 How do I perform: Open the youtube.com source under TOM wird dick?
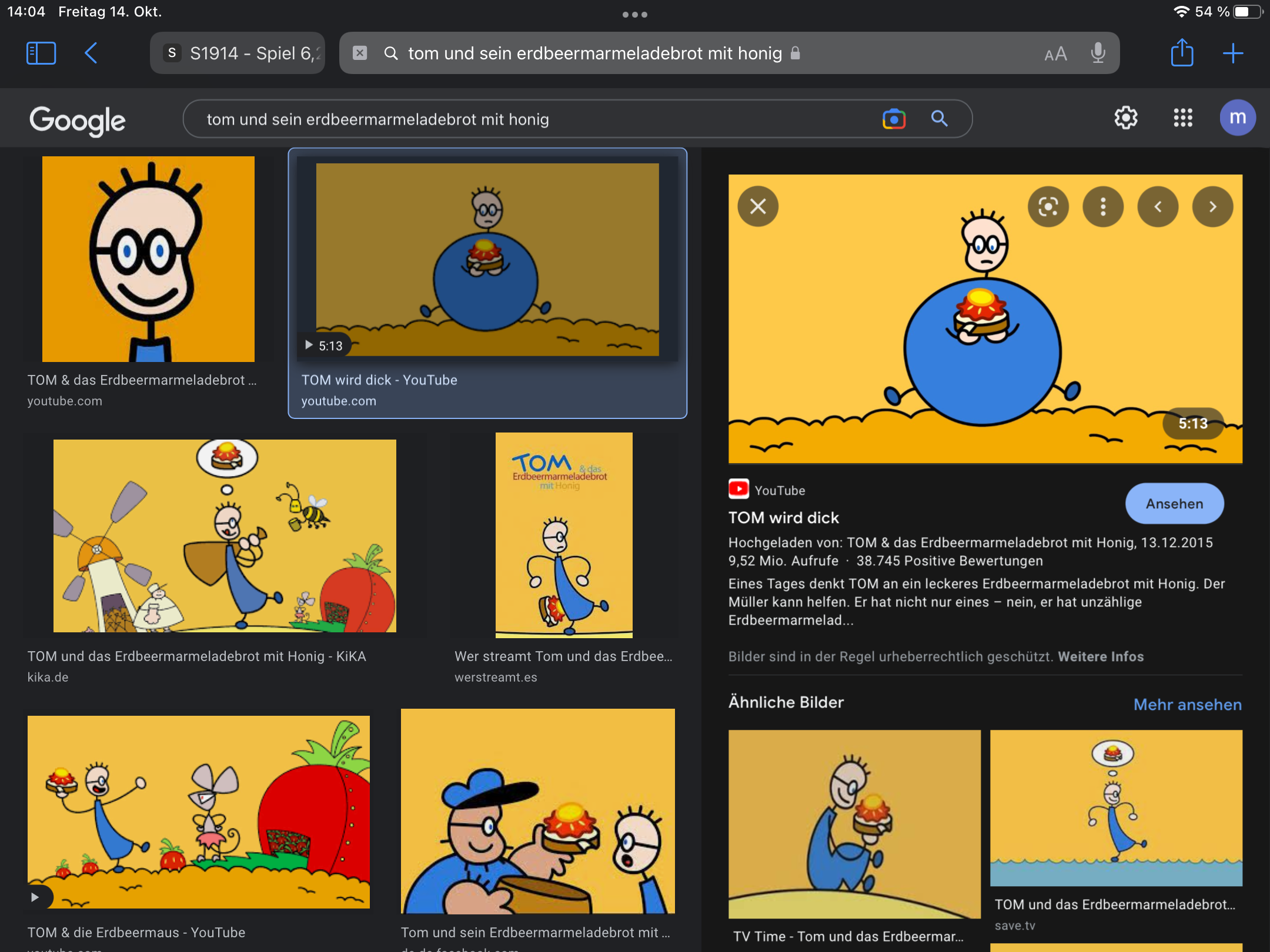pyautogui.click(x=339, y=401)
